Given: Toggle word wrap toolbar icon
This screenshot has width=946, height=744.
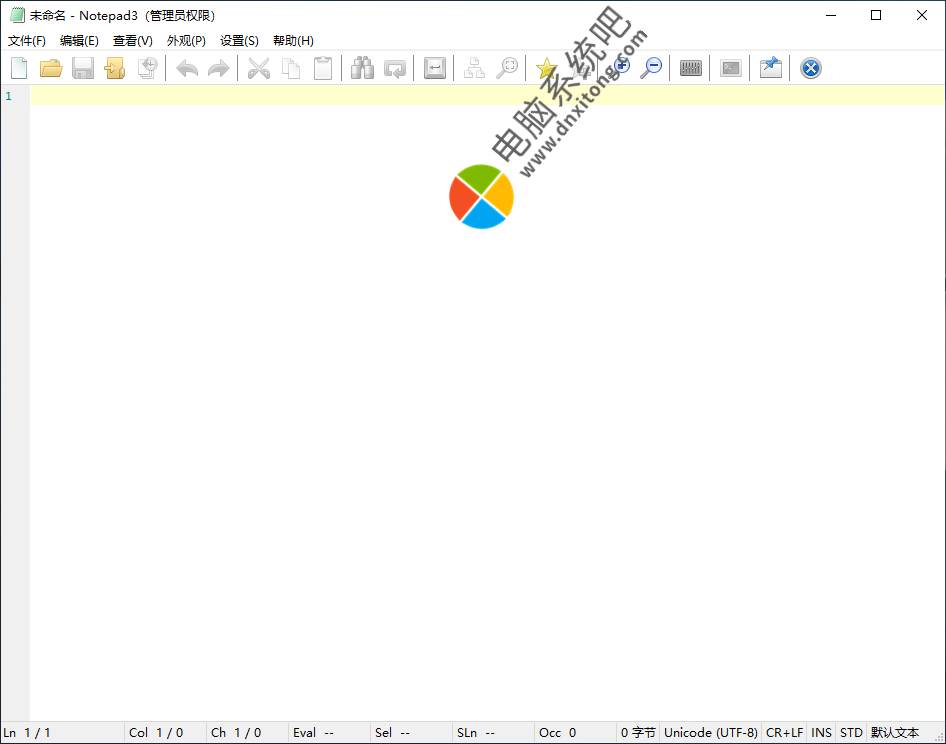Looking at the screenshot, I should click(434, 68).
